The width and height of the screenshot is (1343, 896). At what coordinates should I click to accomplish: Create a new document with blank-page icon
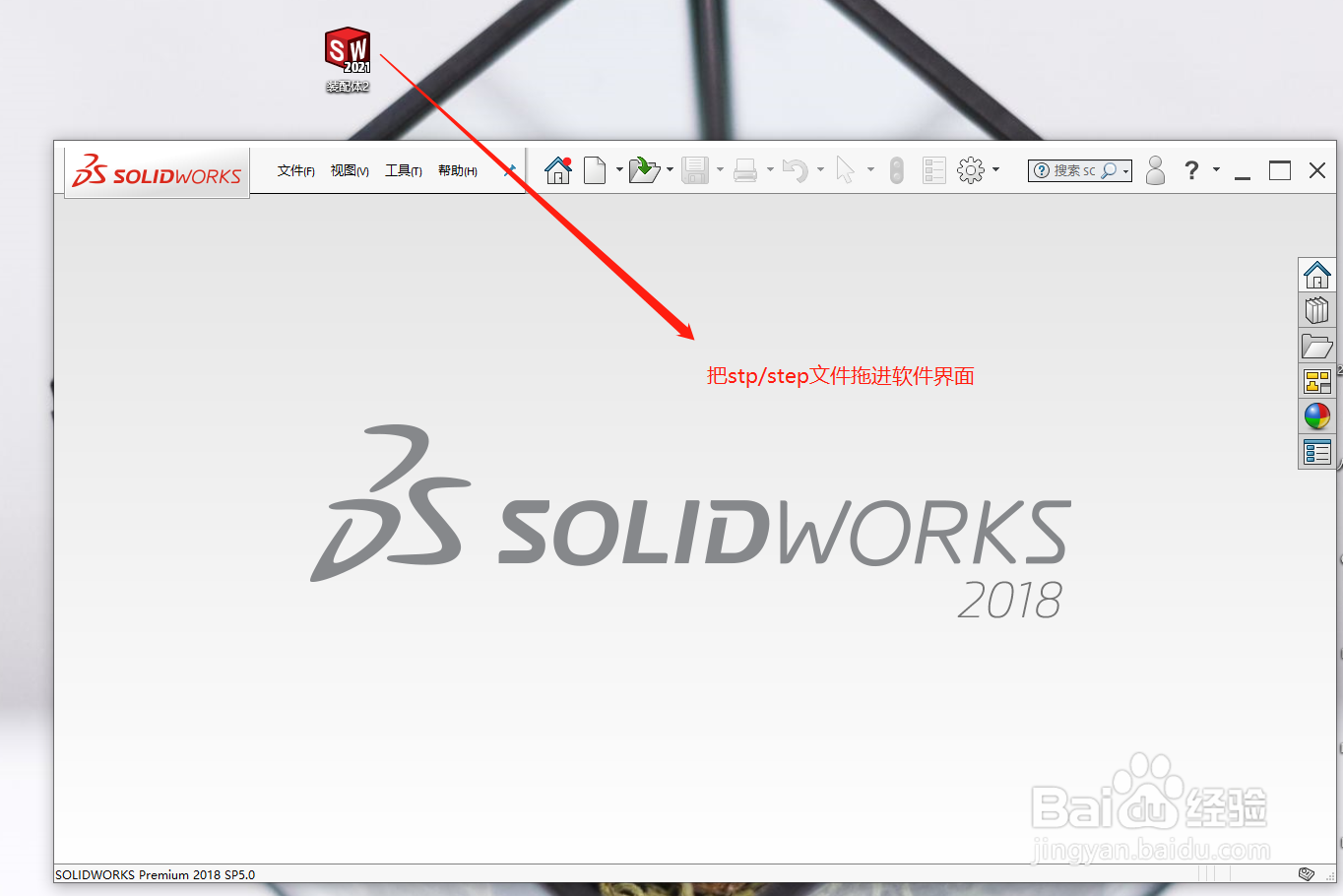(x=595, y=170)
